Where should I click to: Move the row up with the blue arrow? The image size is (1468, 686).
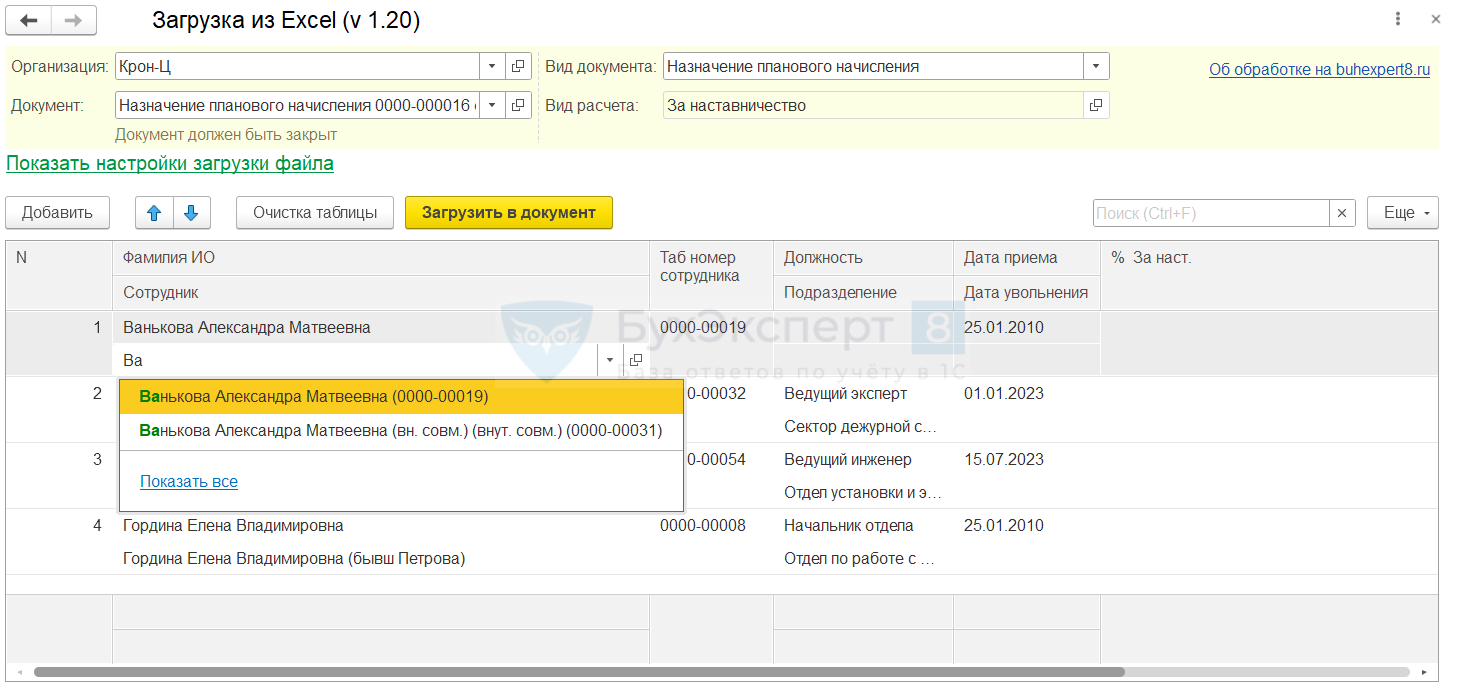[x=154, y=212]
